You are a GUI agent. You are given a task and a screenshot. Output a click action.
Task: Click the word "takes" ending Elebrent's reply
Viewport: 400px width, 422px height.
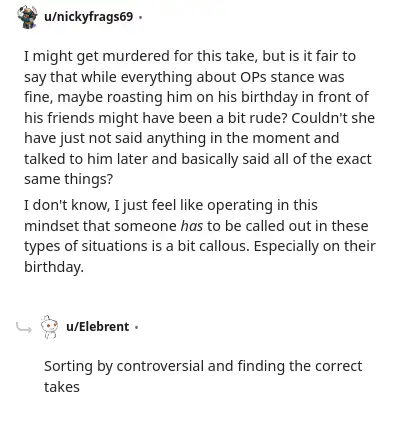62,387
